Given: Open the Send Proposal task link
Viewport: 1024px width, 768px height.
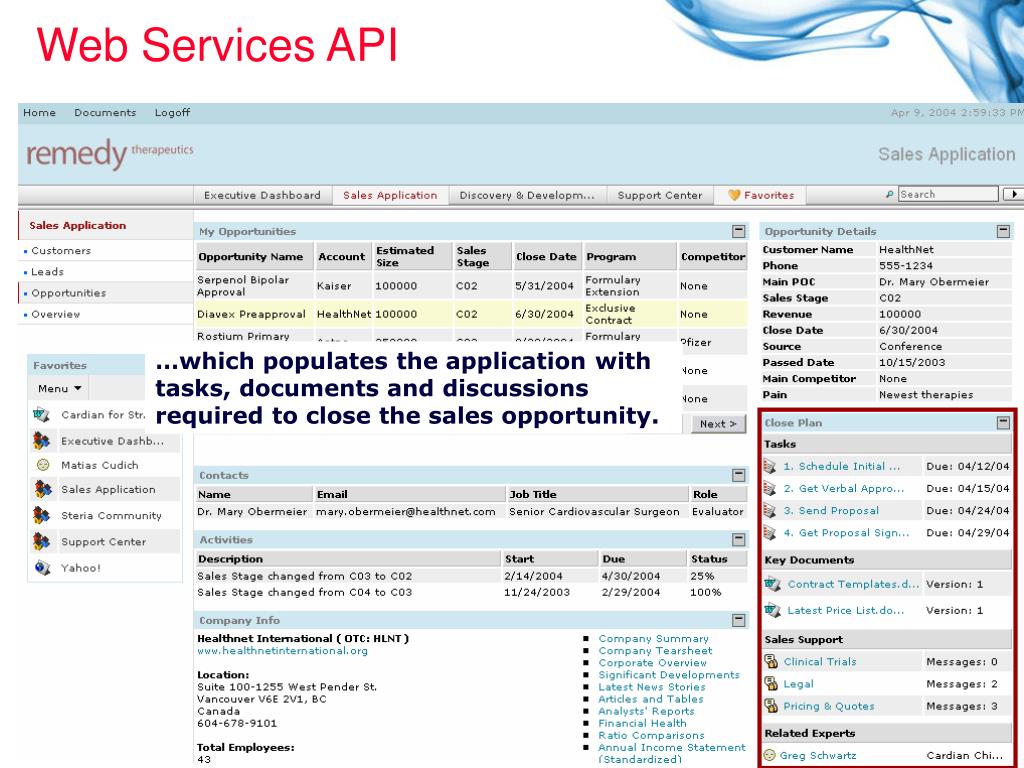Looking at the screenshot, I should pos(831,511).
